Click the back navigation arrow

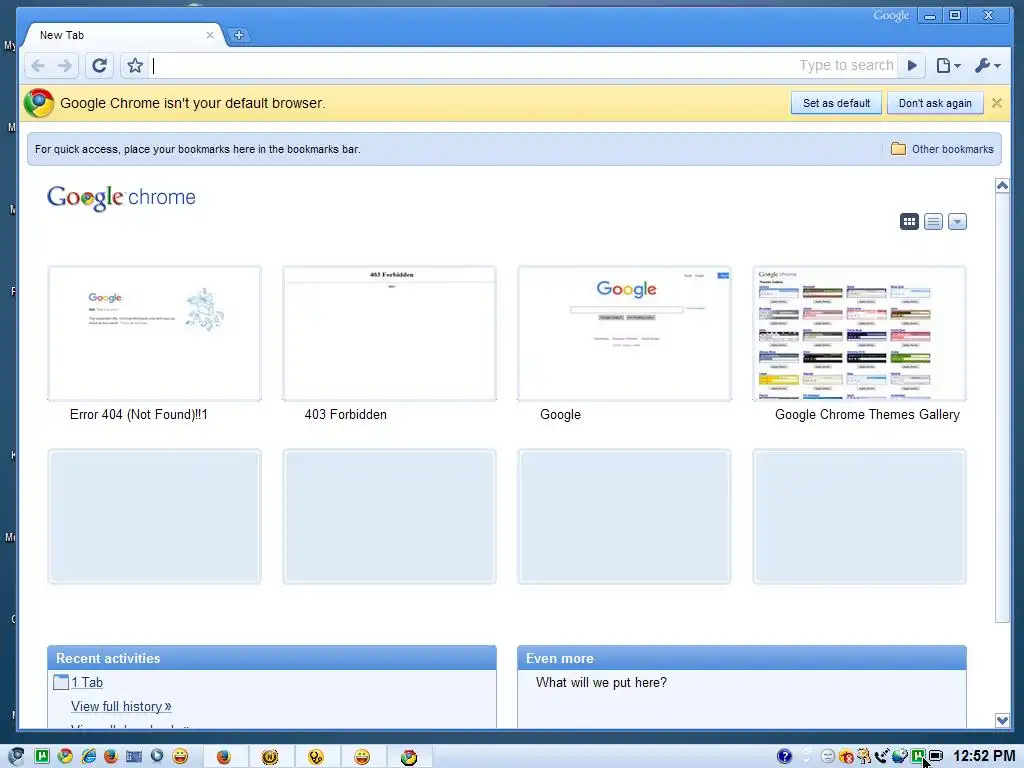click(38, 65)
